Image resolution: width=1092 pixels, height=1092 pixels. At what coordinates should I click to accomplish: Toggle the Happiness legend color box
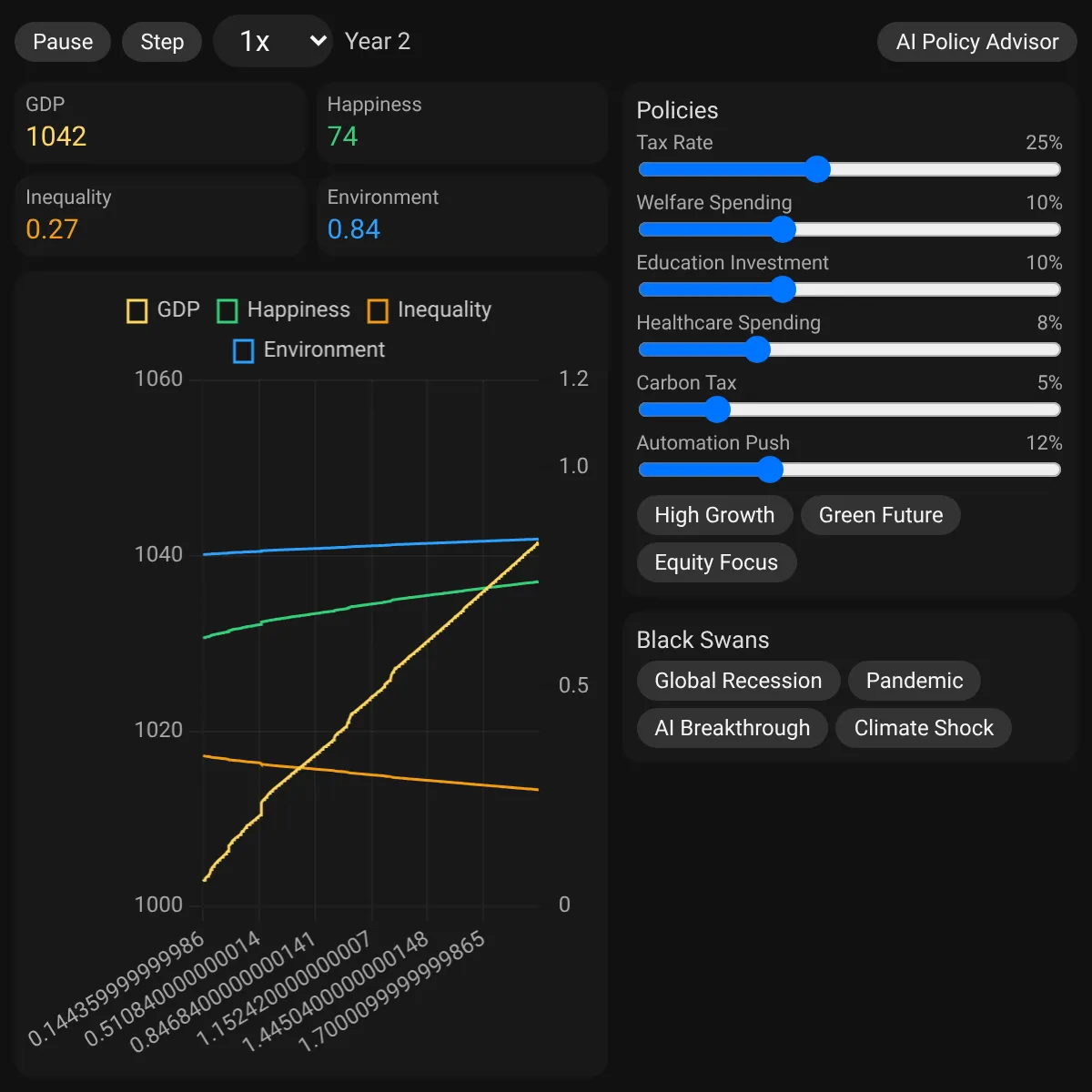227,311
